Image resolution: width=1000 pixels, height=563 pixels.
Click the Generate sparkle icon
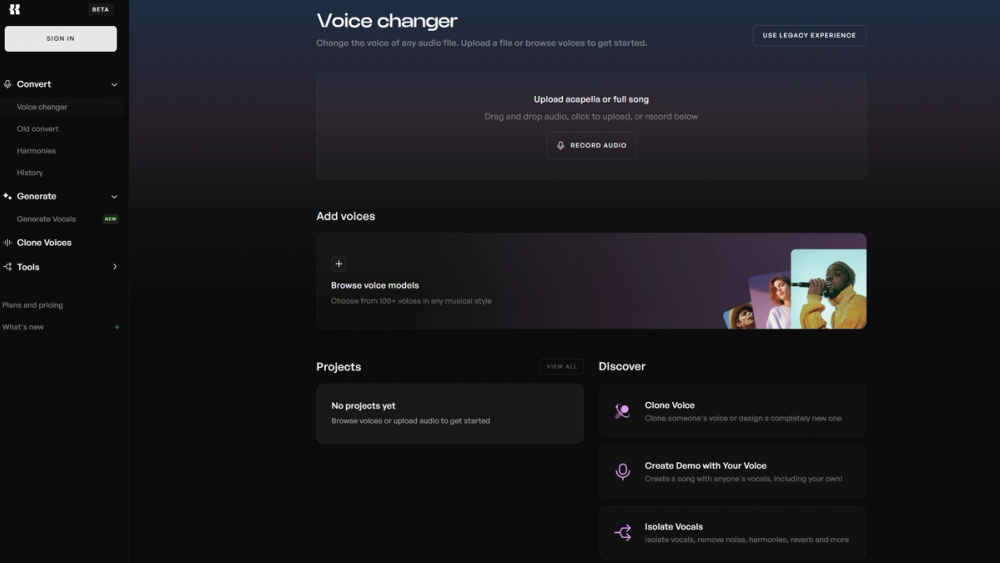pos(8,196)
